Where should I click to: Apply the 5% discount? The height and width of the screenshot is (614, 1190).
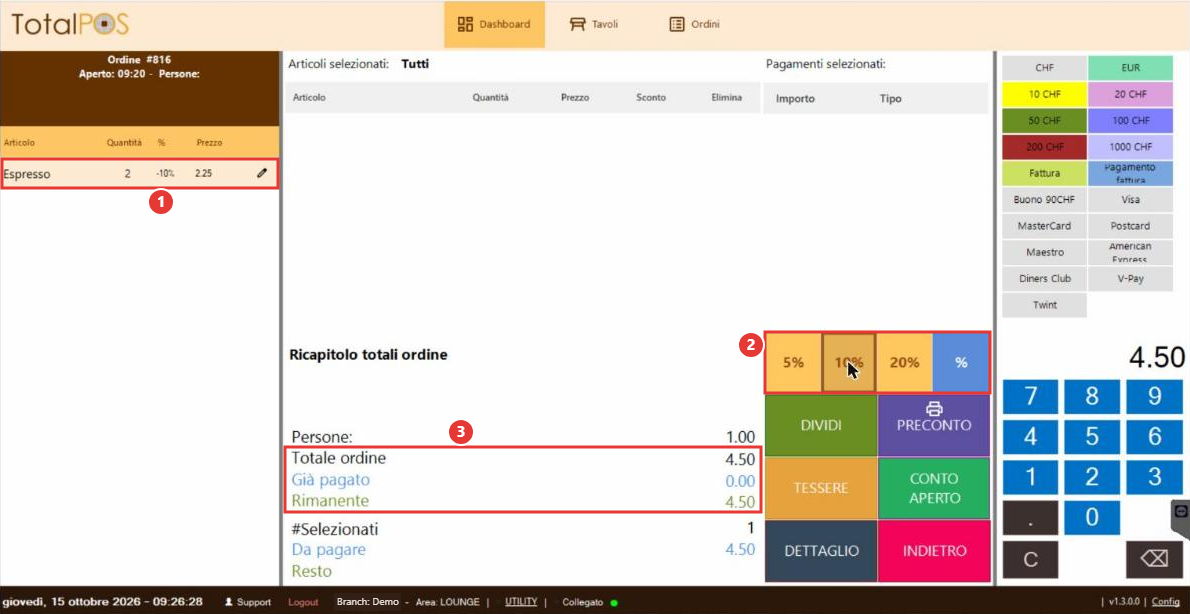(793, 362)
